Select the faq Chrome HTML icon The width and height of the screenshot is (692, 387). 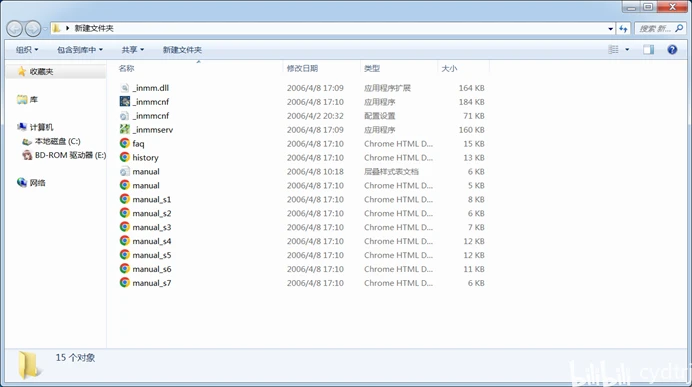coord(124,143)
